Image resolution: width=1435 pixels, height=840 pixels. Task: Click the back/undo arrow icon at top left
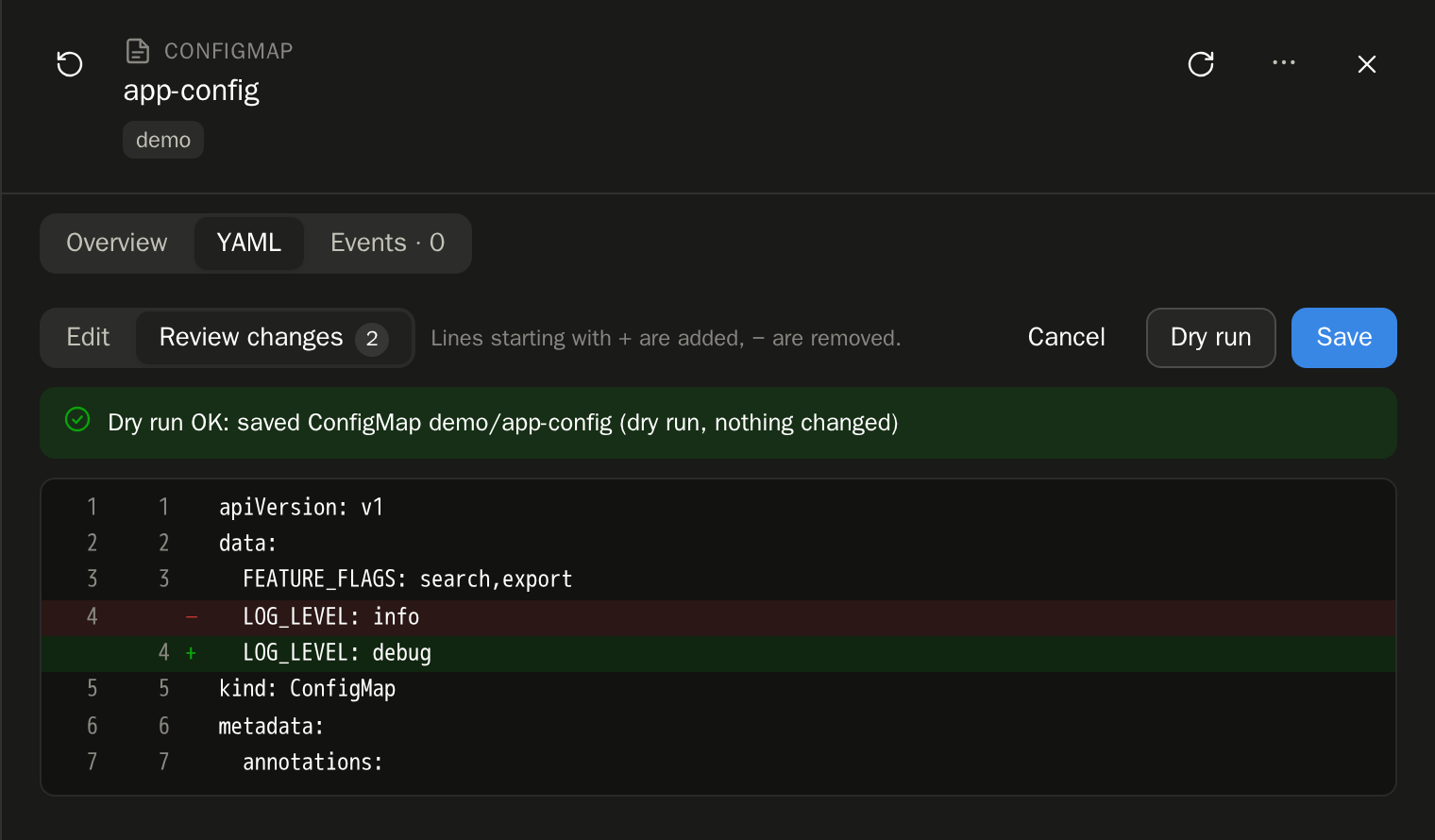(x=70, y=64)
